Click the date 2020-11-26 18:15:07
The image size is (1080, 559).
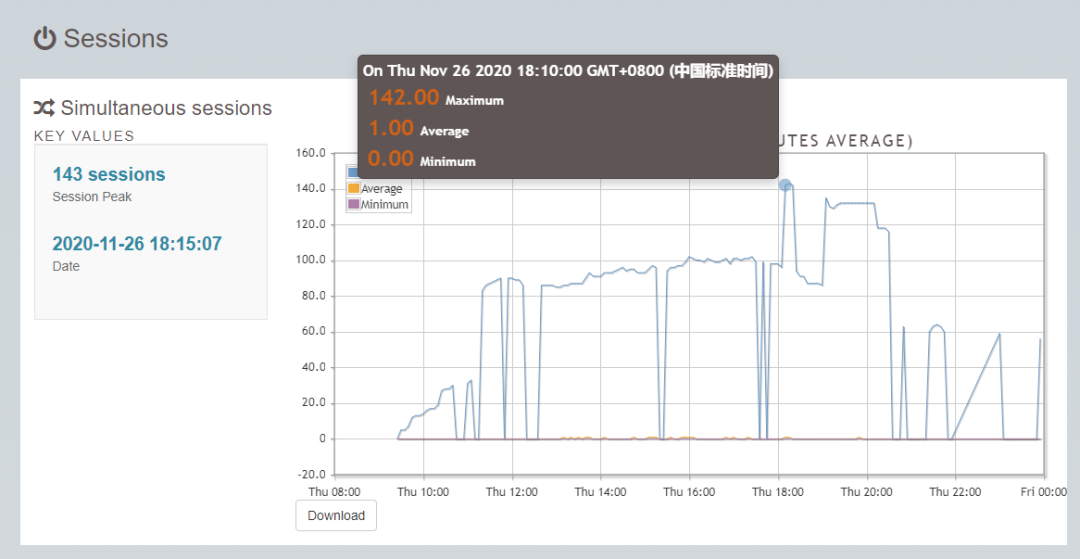pos(137,244)
